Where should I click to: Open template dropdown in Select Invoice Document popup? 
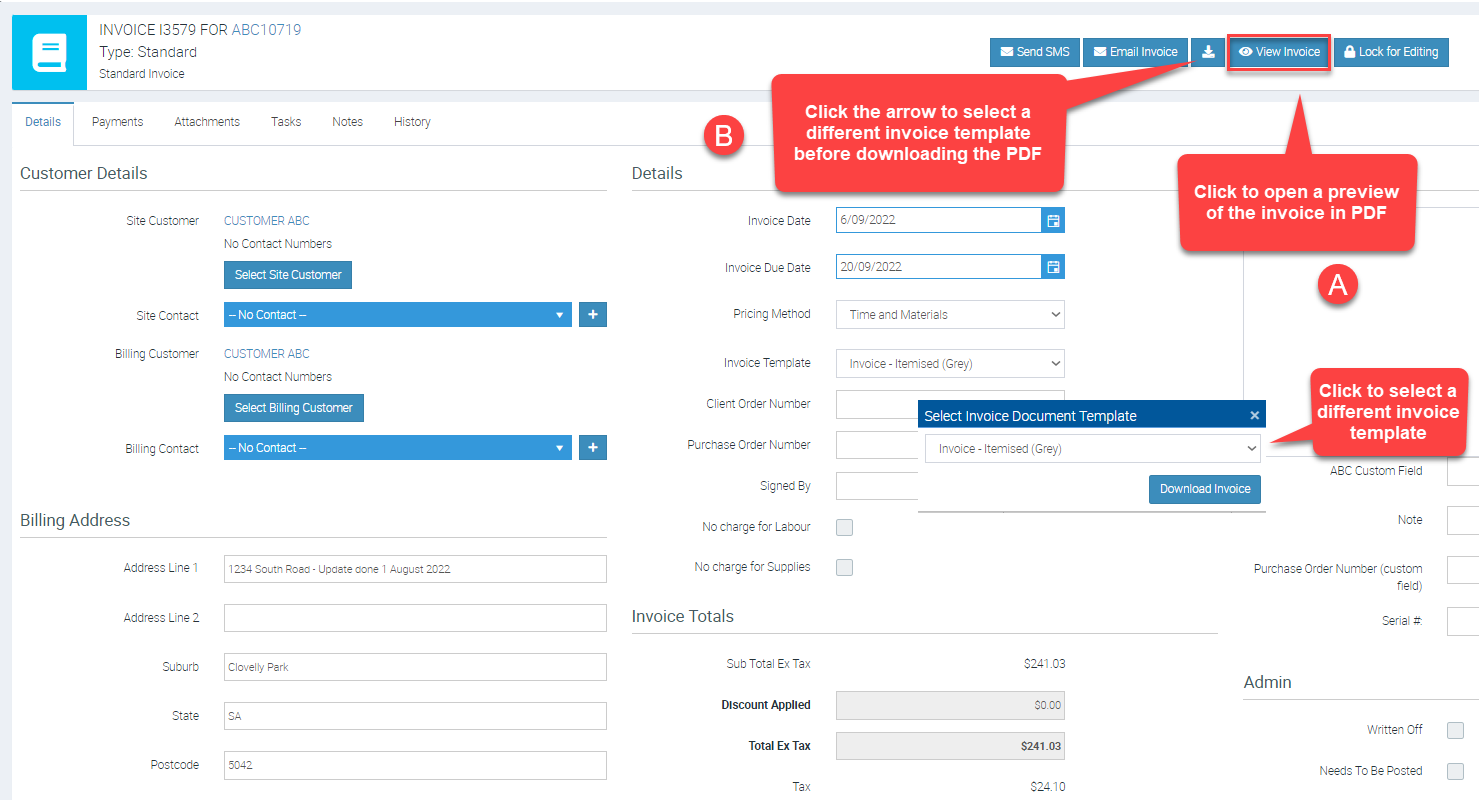pyautogui.click(x=1092, y=449)
